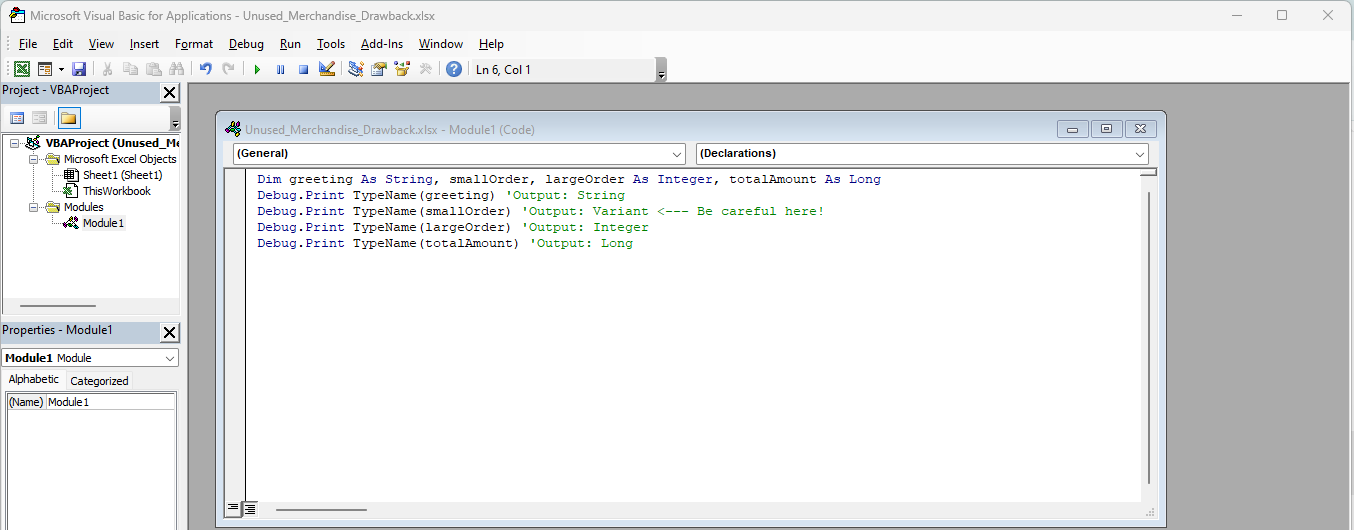Select Module1 in the project tree
This screenshot has height=530, width=1354.
(103, 223)
